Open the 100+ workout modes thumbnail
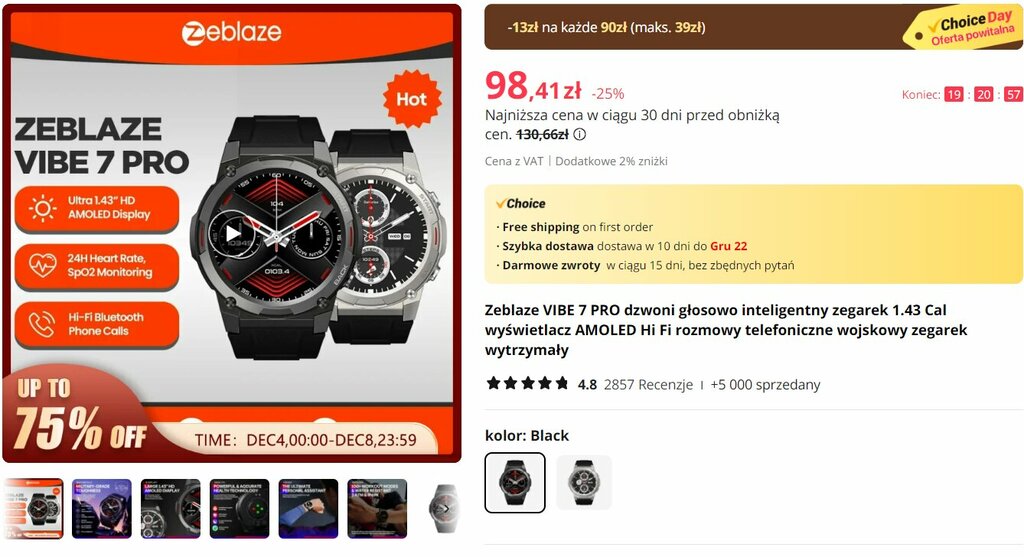Image resolution: width=1024 pixels, height=557 pixels. coord(377,509)
